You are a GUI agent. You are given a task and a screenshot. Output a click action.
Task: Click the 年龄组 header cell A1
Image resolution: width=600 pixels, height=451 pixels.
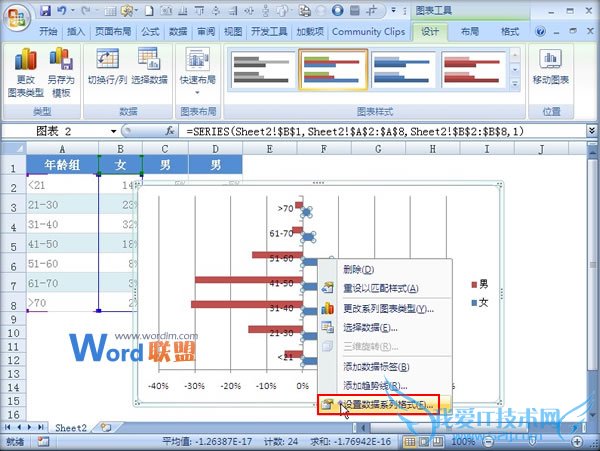(62, 165)
